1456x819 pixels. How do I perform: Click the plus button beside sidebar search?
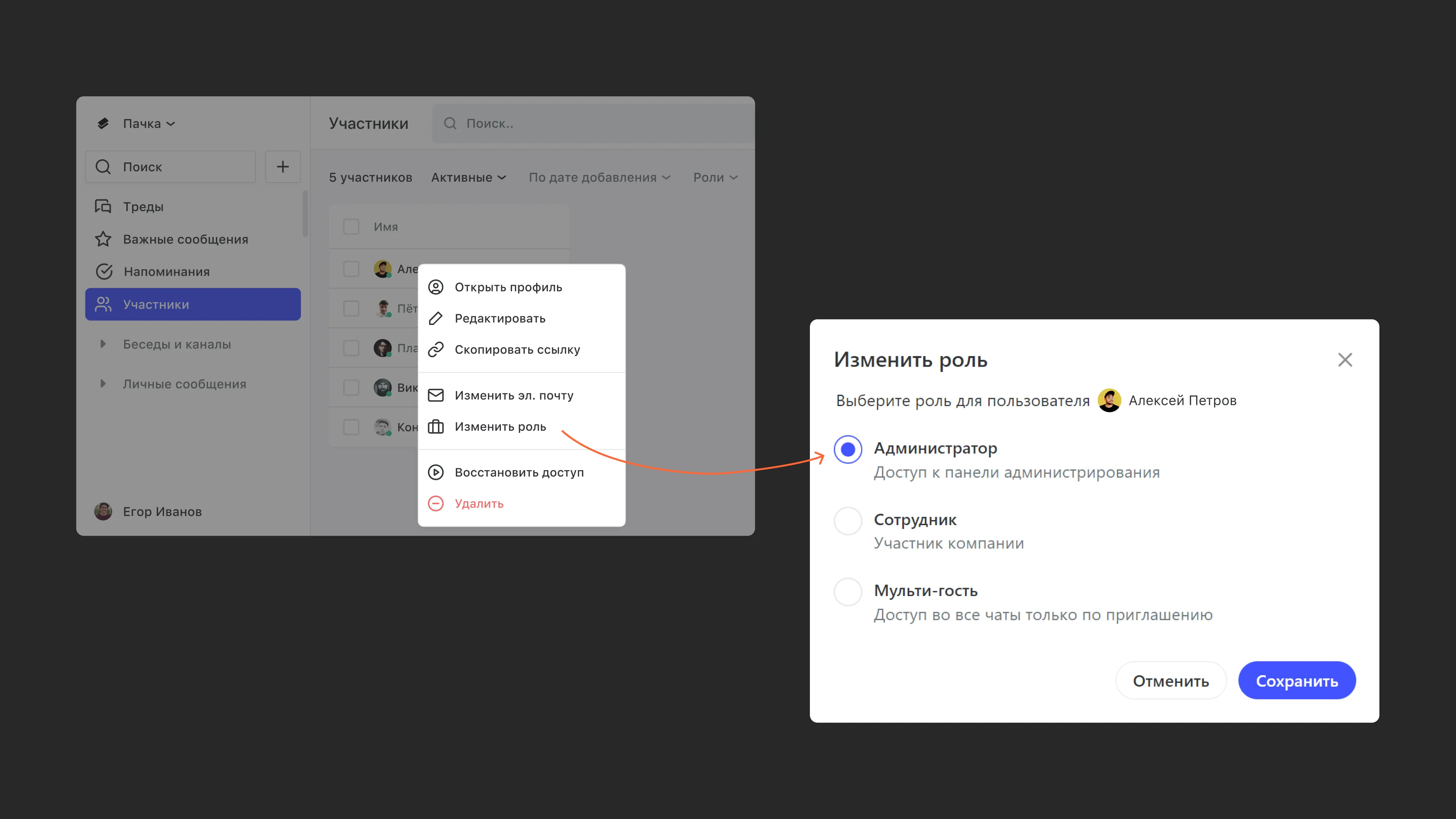[x=282, y=167]
